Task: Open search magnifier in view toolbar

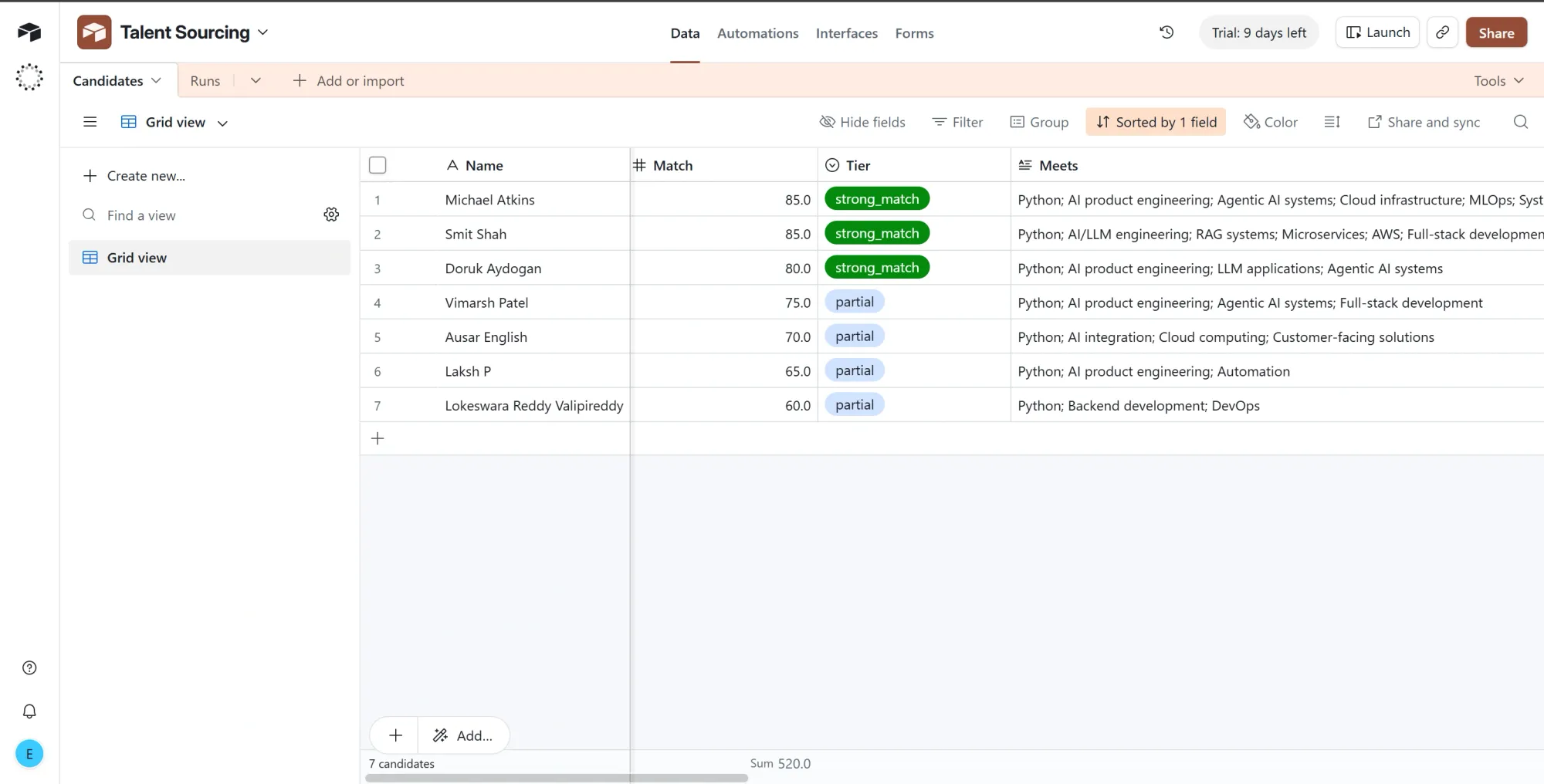Action: tap(1521, 122)
